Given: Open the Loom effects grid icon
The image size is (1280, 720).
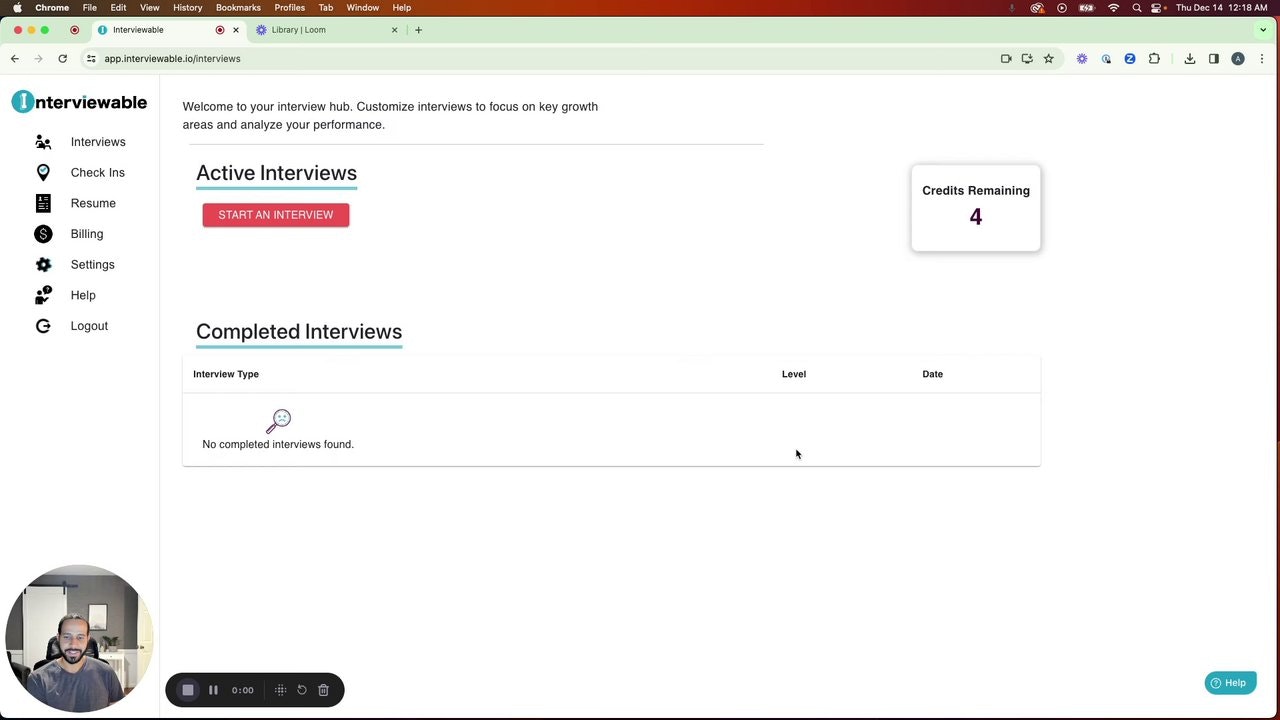Looking at the screenshot, I should (x=280, y=689).
